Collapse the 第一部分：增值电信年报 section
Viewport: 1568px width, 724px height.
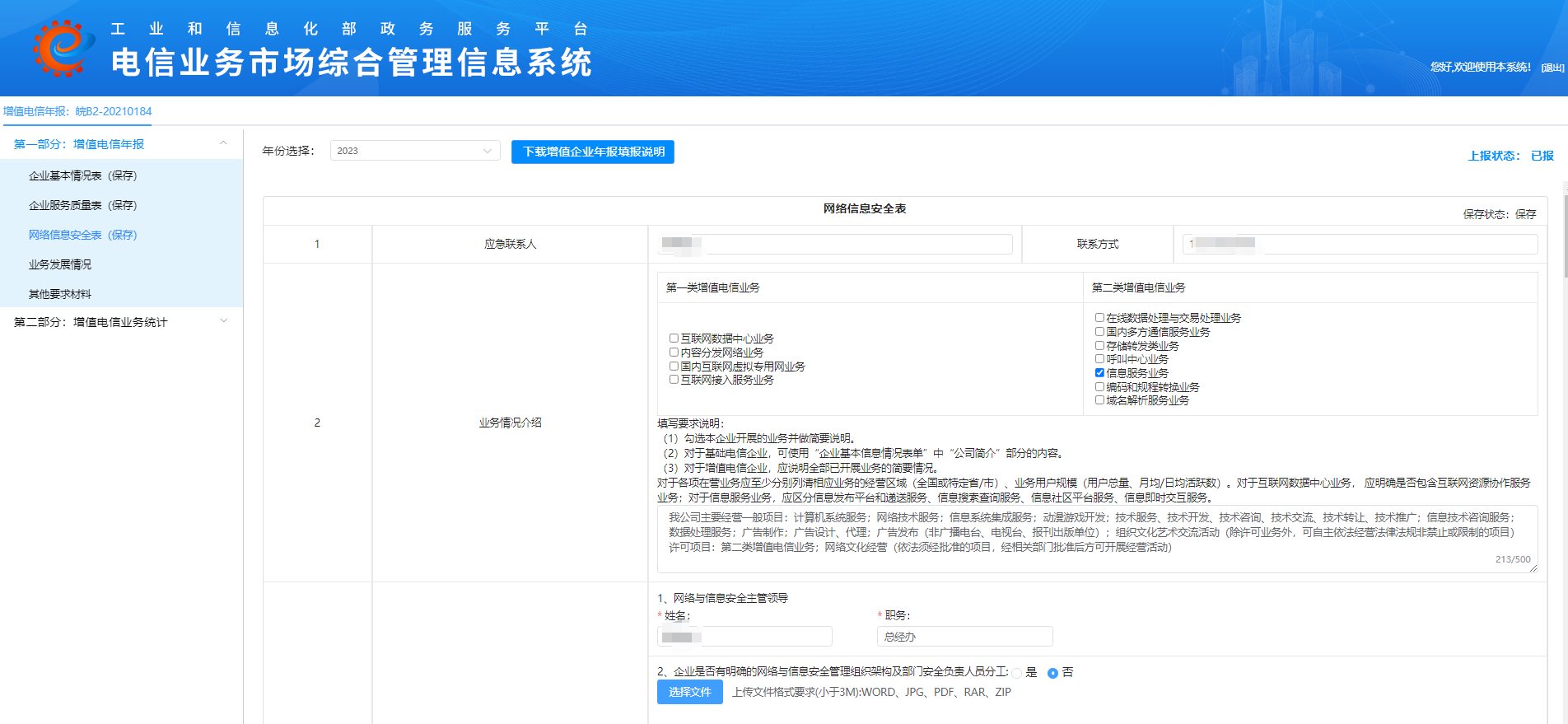click(223, 143)
